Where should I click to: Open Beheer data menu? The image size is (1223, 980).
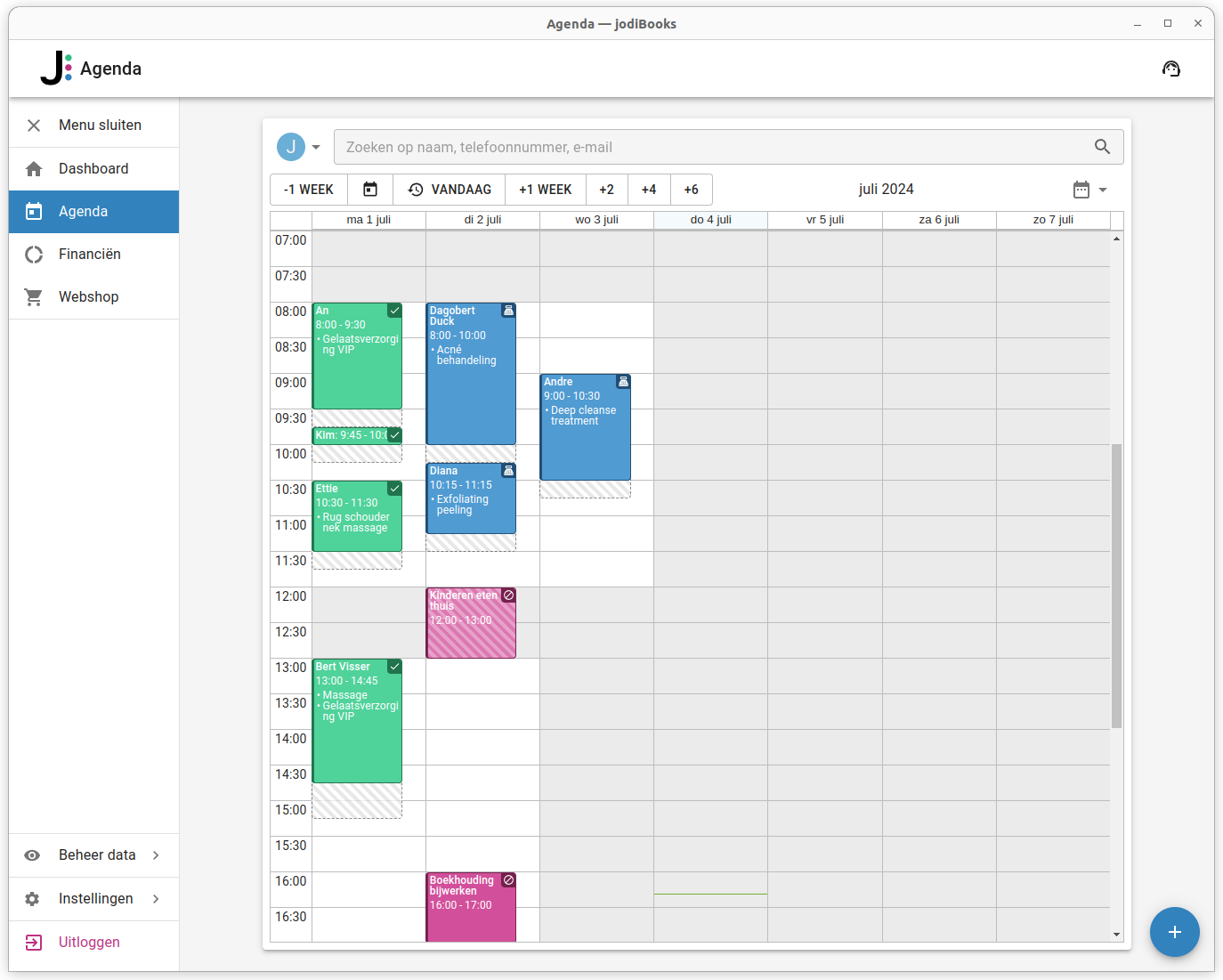[93, 855]
